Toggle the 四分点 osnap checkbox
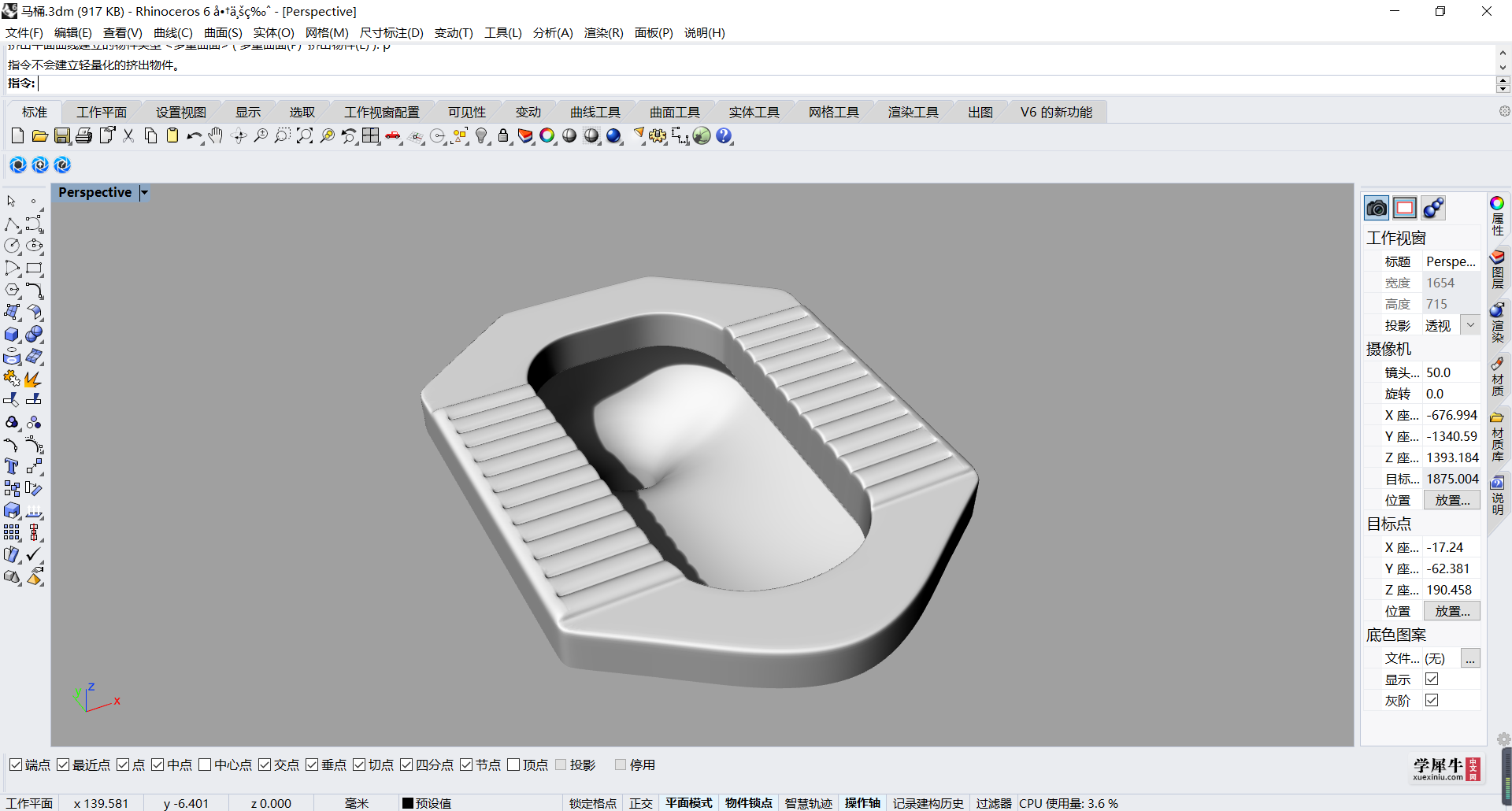The height and width of the screenshot is (811, 1512). coord(406,765)
